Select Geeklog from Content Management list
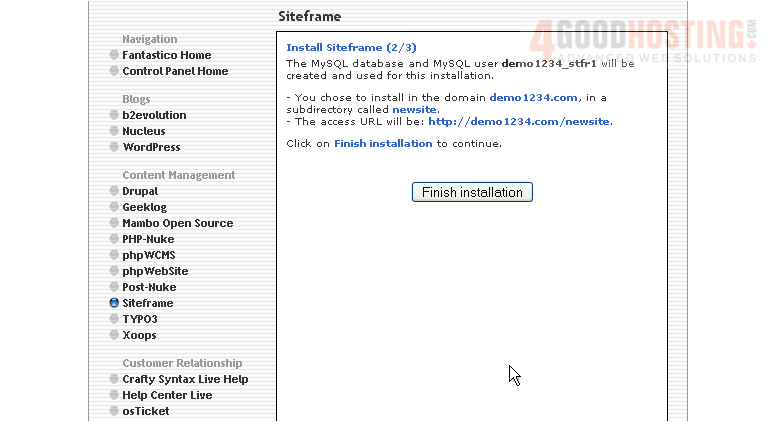Screen dimensions: 776x422 (x=144, y=207)
